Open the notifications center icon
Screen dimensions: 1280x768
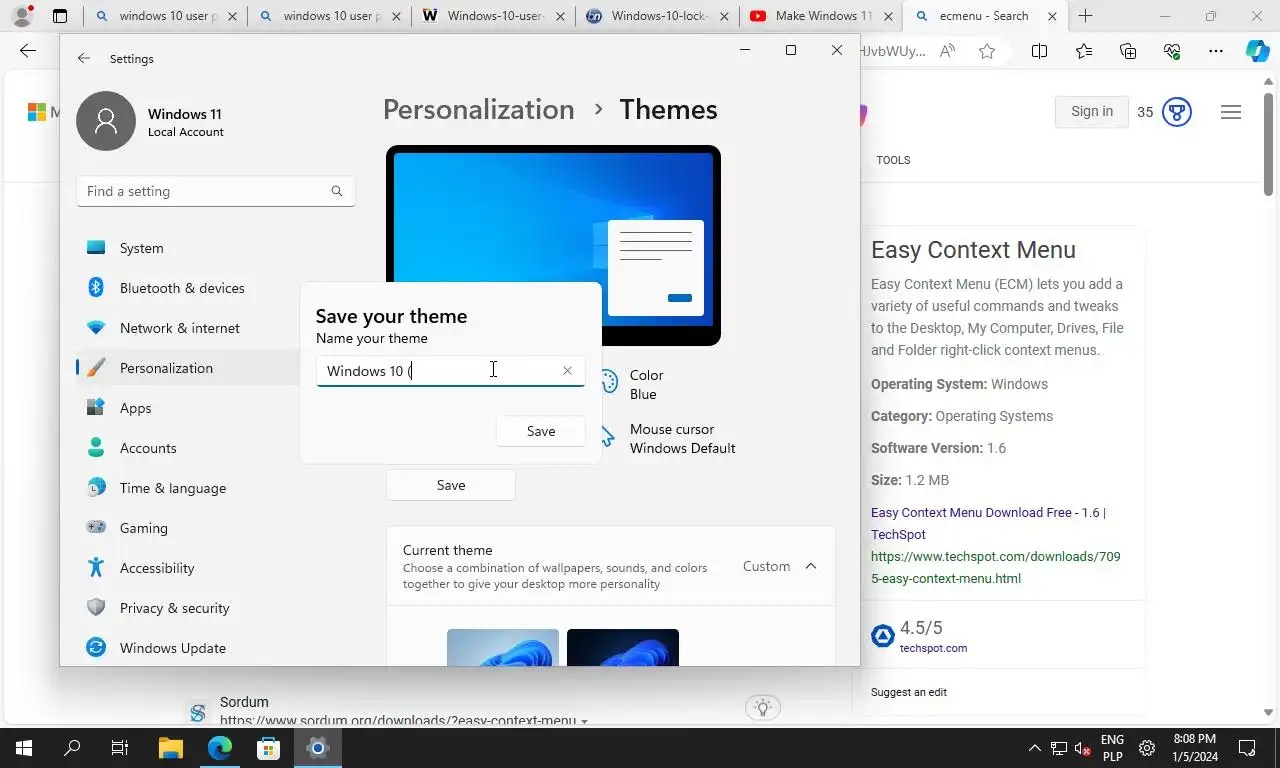click(1247, 748)
